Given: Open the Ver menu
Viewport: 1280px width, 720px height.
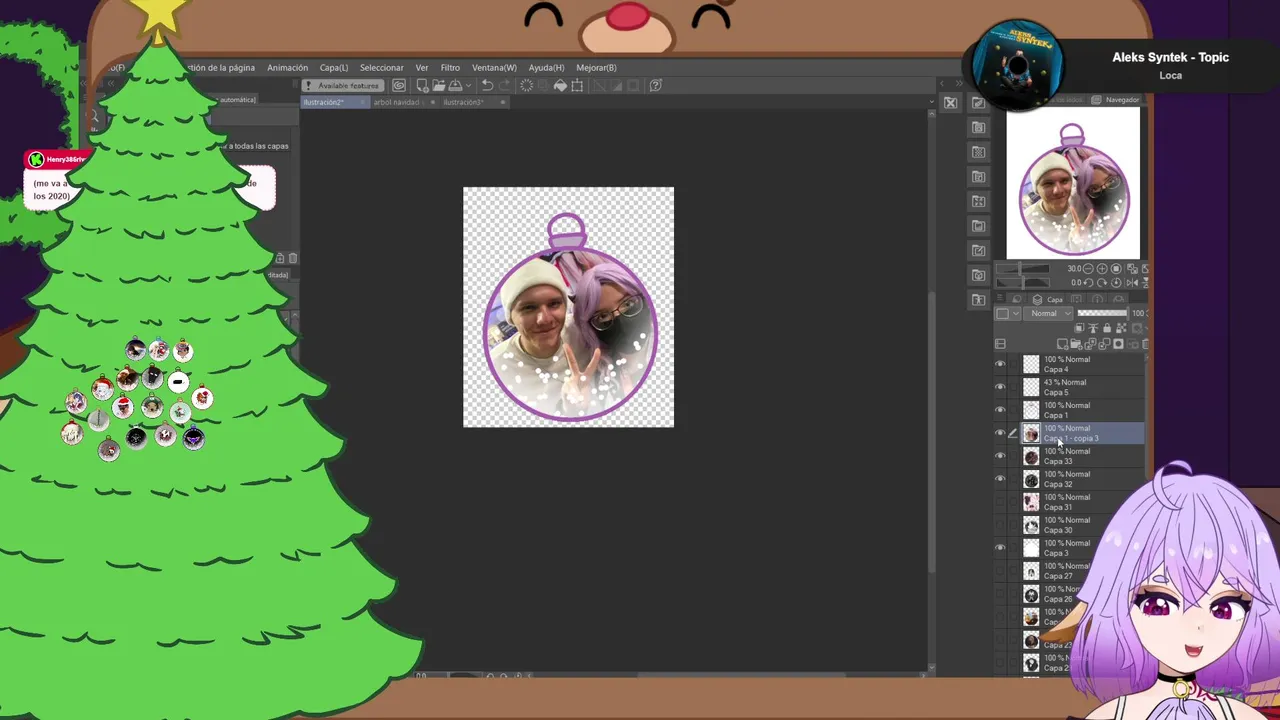Looking at the screenshot, I should (x=422, y=68).
